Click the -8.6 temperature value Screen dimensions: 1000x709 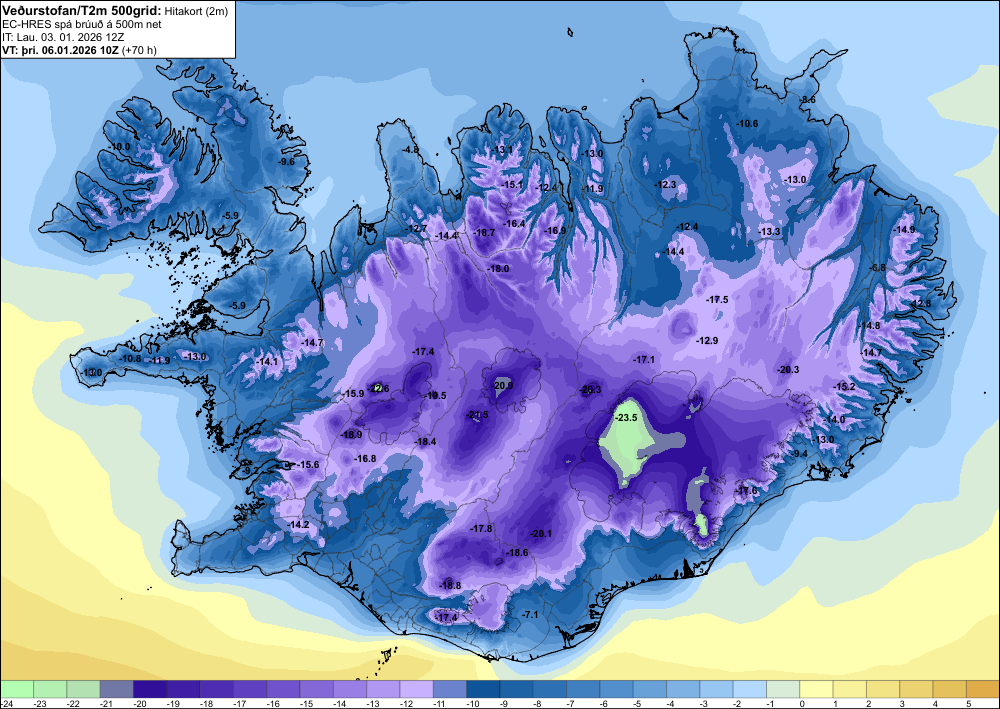[x=808, y=99]
